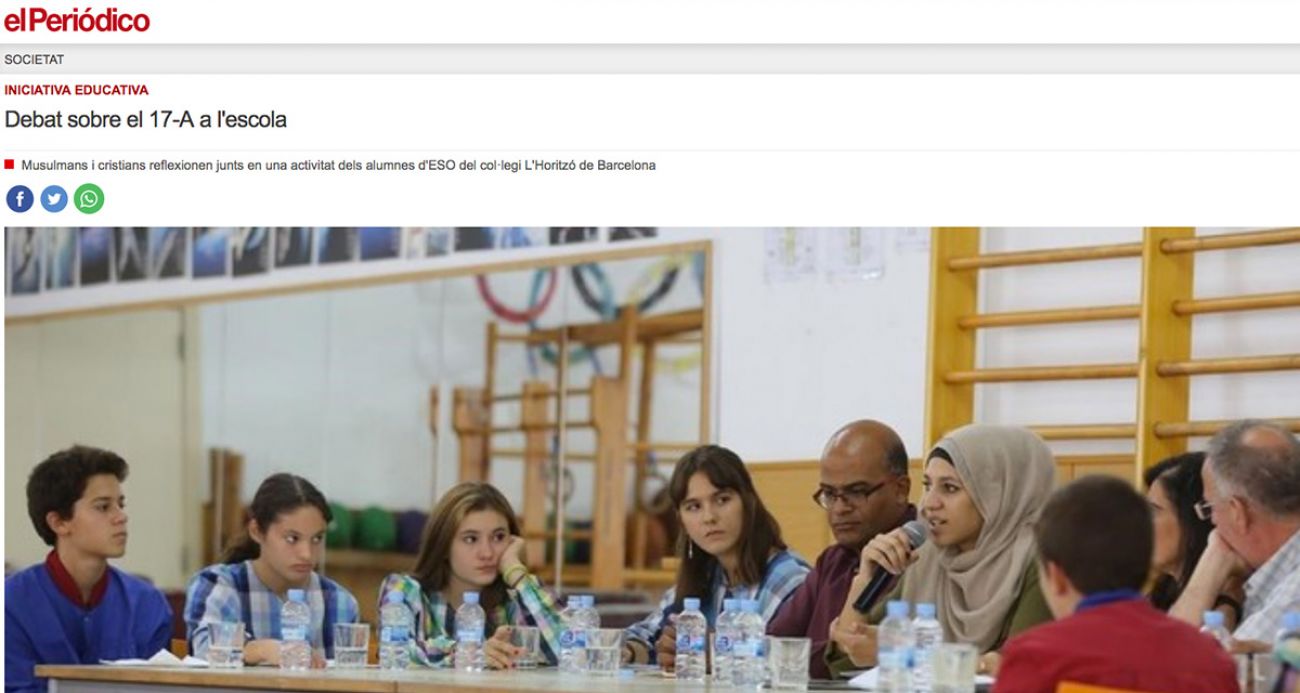Screen dimensions: 1300x693
Task: Click the red square bullet before subtitle
Action: pos(9,164)
